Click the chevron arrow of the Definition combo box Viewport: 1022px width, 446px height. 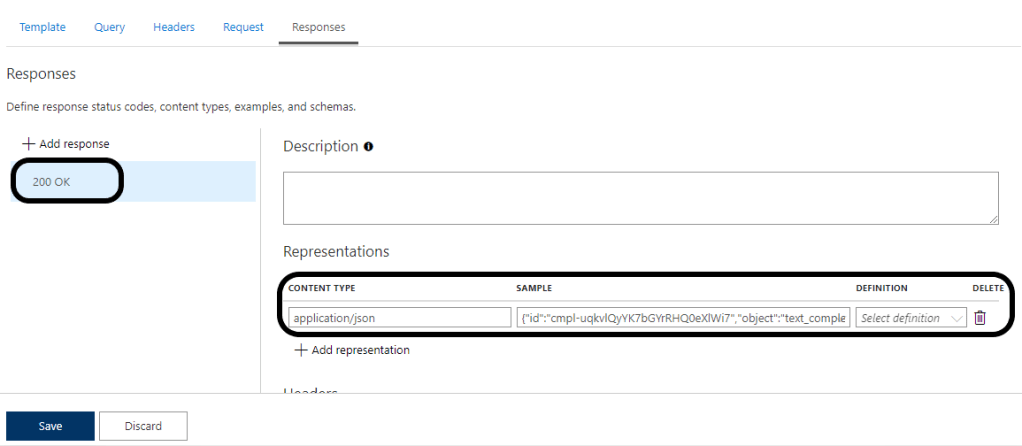pyautogui.click(x=959, y=318)
